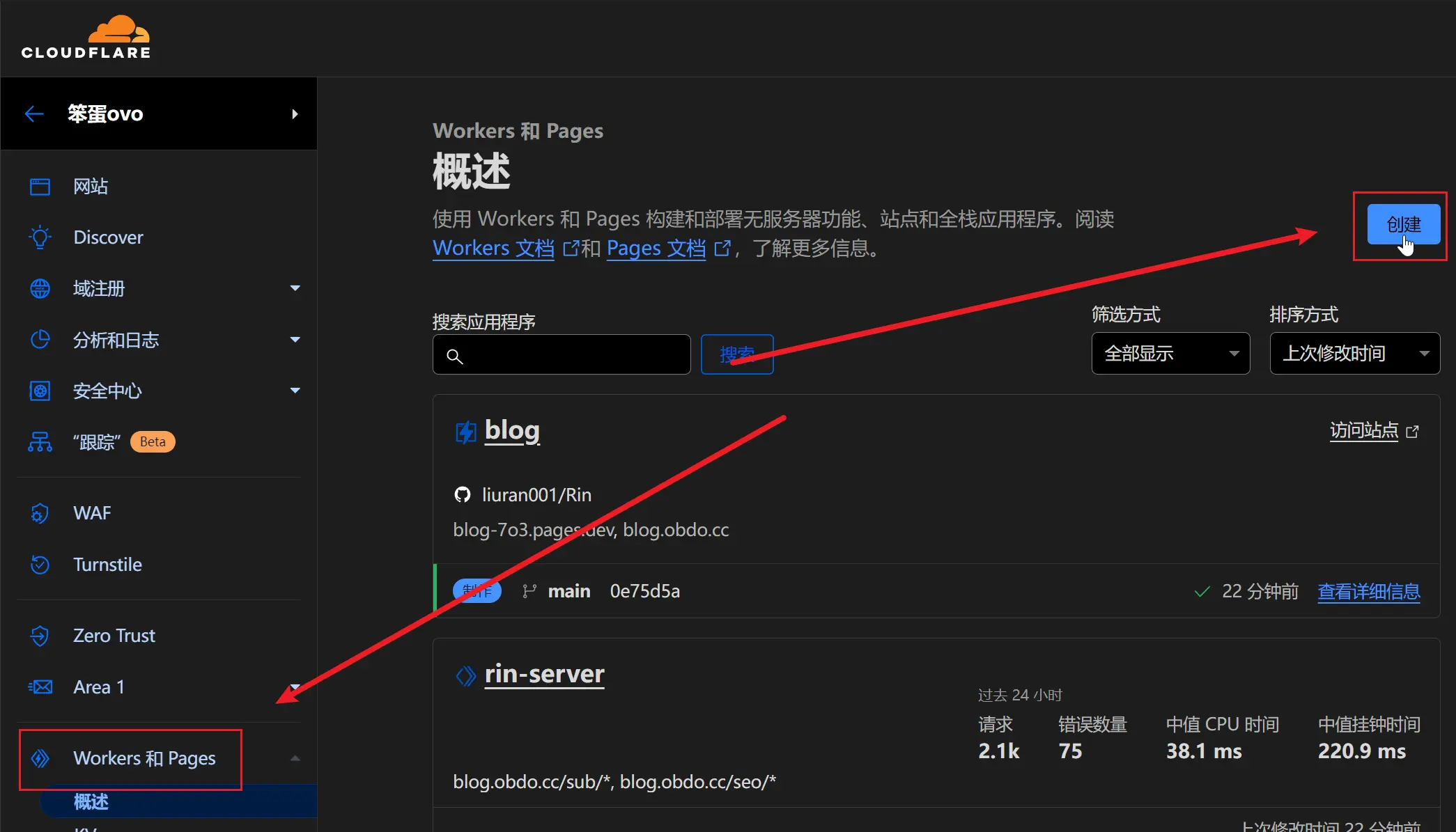Open the rin-server worker link
The height and width of the screenshot is (832, 1456).
click(544, 674)
